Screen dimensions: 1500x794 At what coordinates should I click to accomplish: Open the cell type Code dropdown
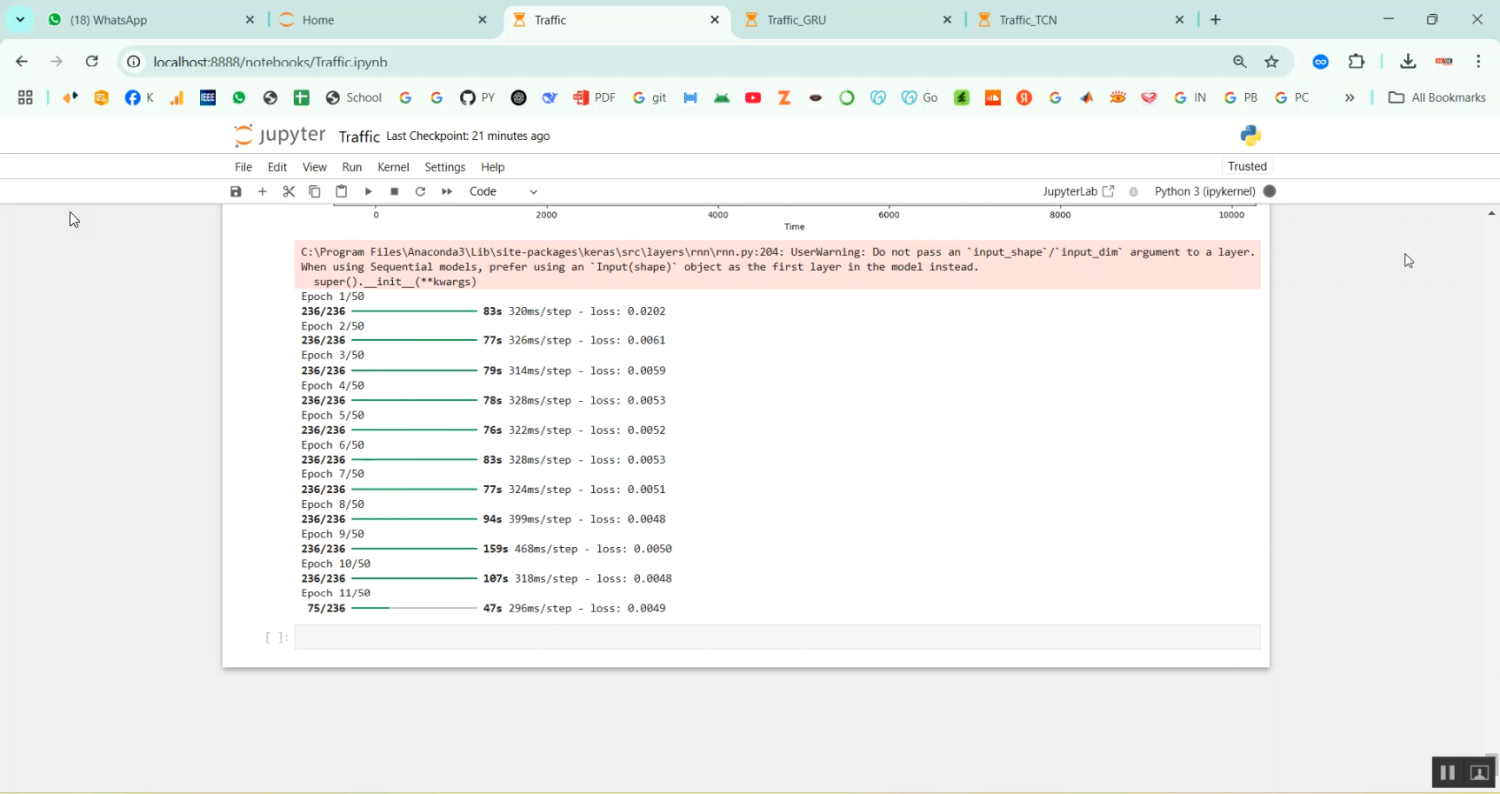tap(503, 191)
